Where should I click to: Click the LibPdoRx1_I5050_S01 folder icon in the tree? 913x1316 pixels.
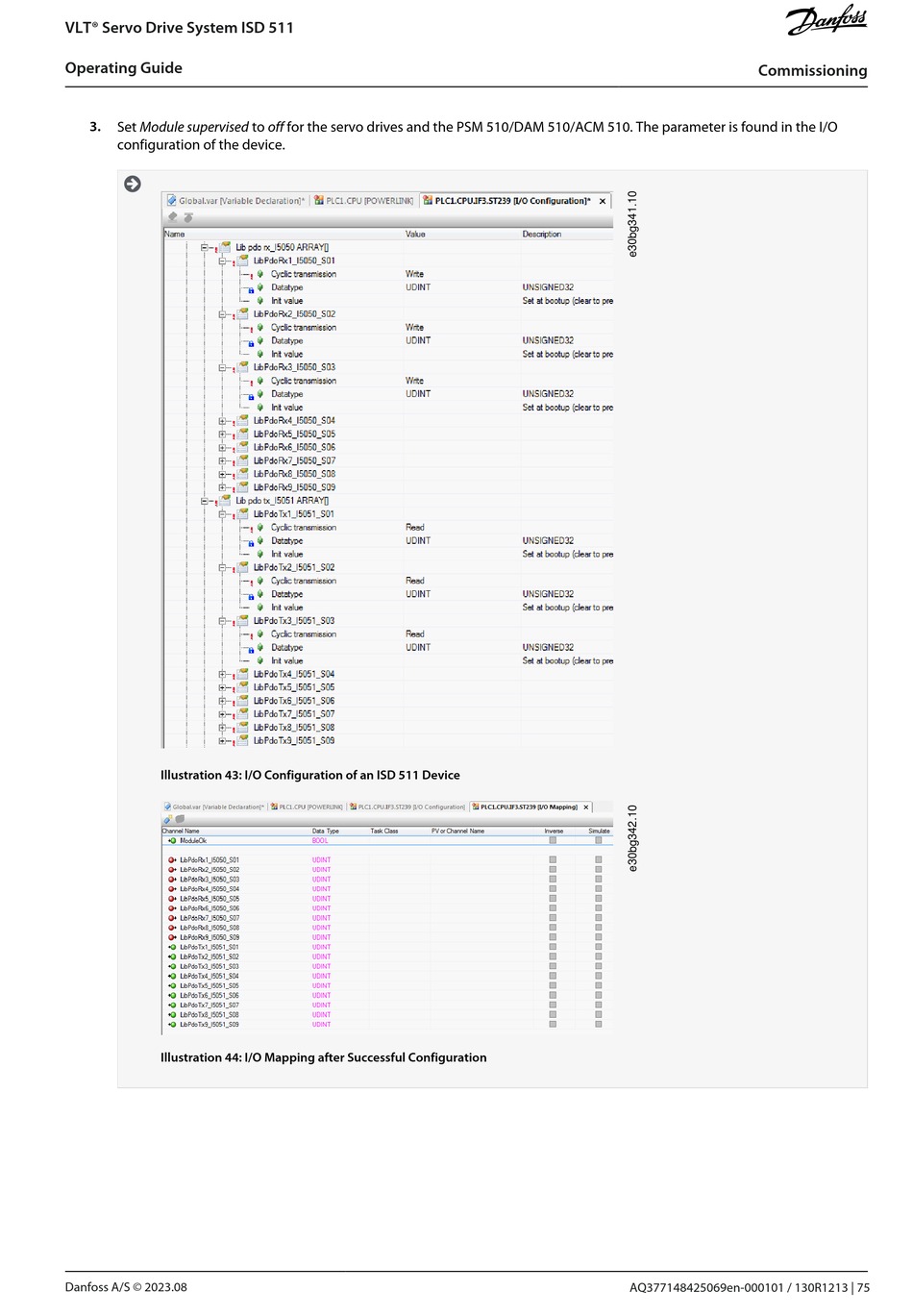pyautogui.click(x=243, y=261)
